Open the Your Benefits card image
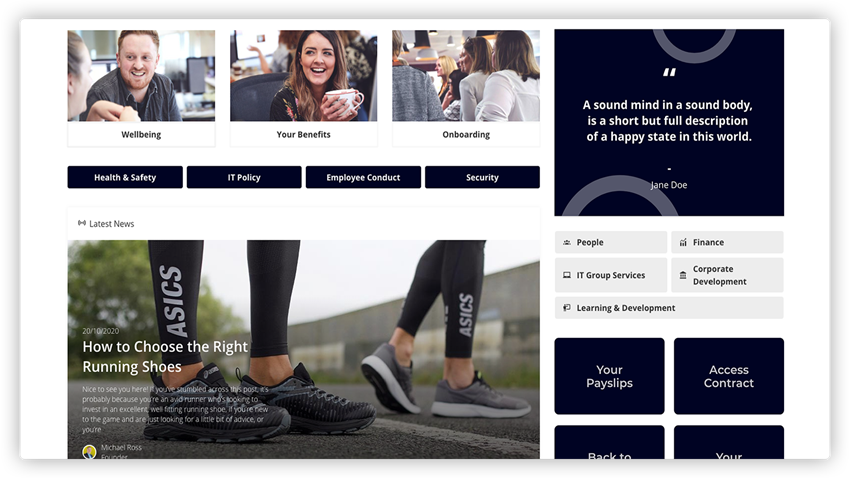The width and height of the screenshot is (850, 478). coord(303,76)
